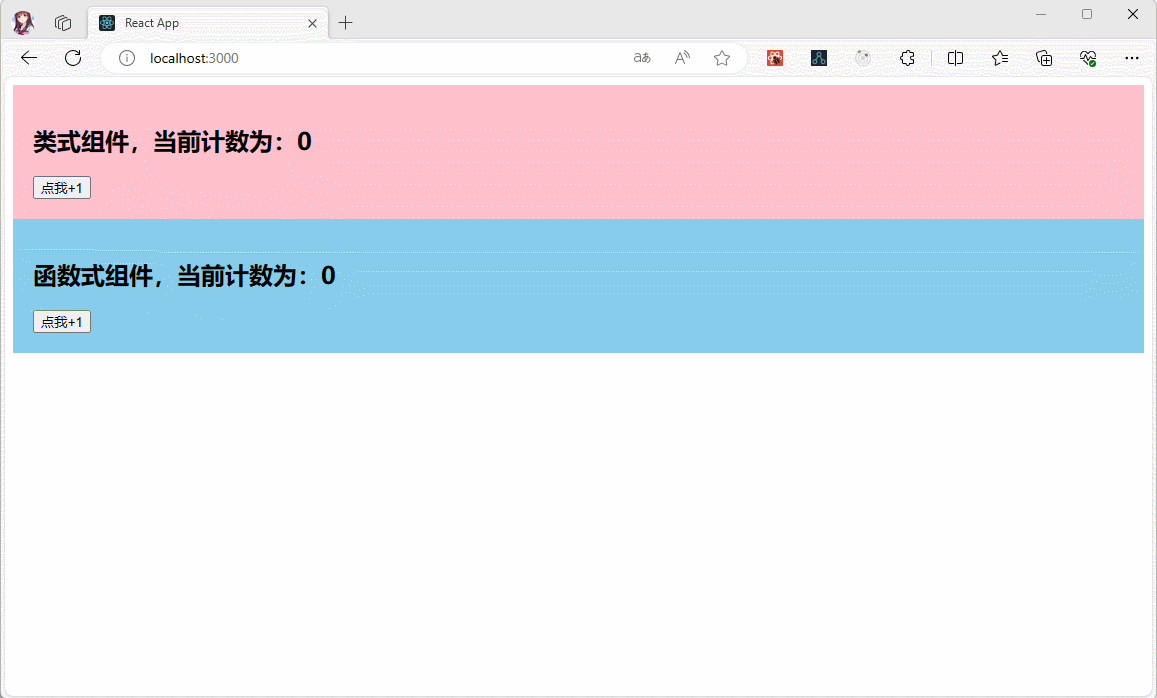Click 点我+1 button in the blue function component
Screen dimensions: 1157x698
click(62, 321)
